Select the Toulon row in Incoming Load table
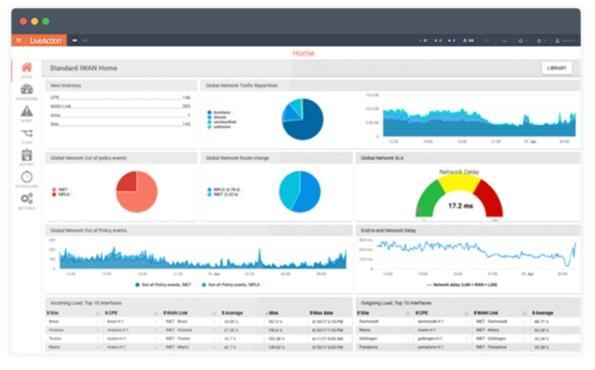 pyautogui.click(x=198, y=339)
